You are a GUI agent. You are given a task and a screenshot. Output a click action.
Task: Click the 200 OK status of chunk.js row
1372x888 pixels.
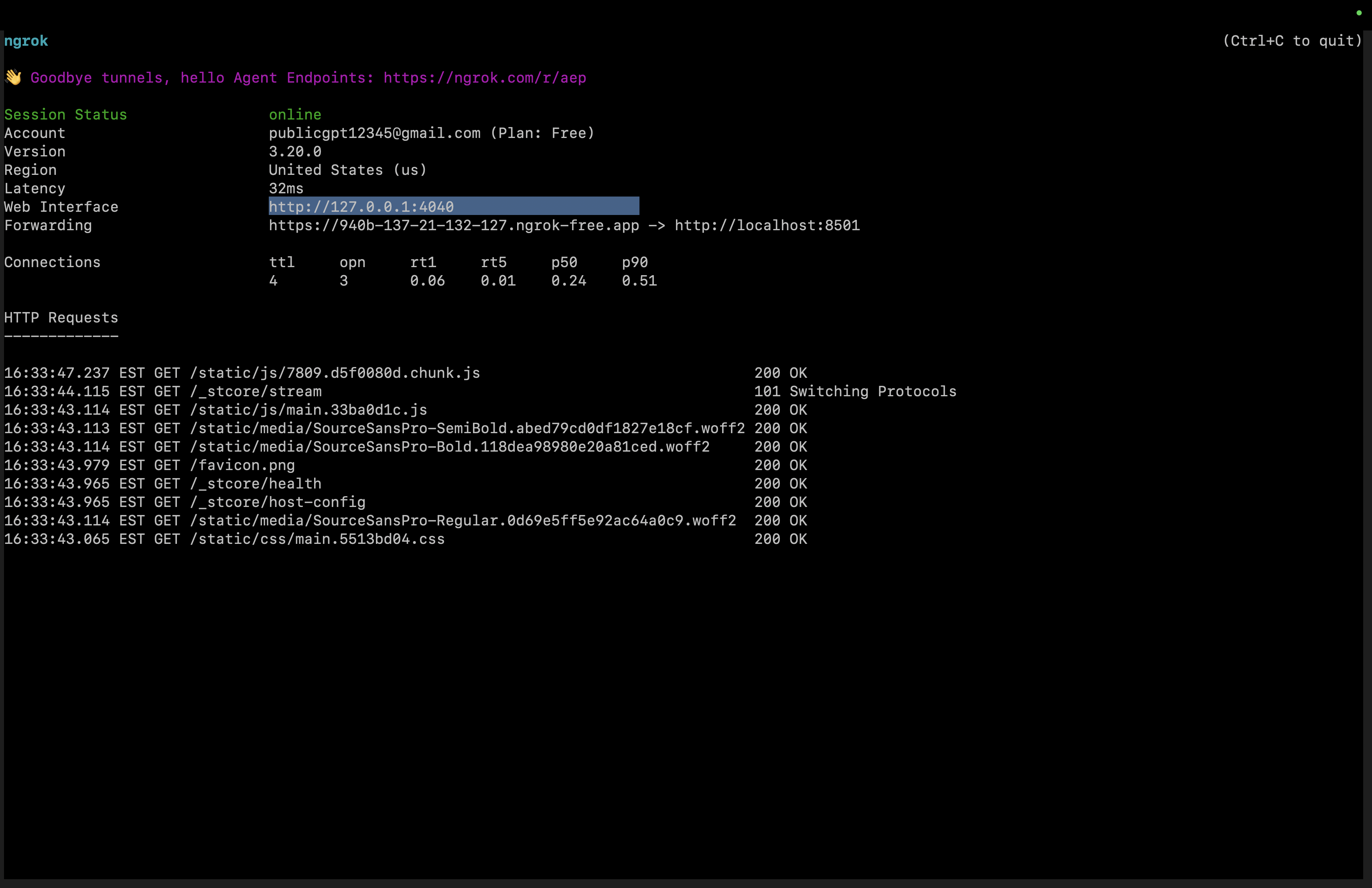pos(781,373)
